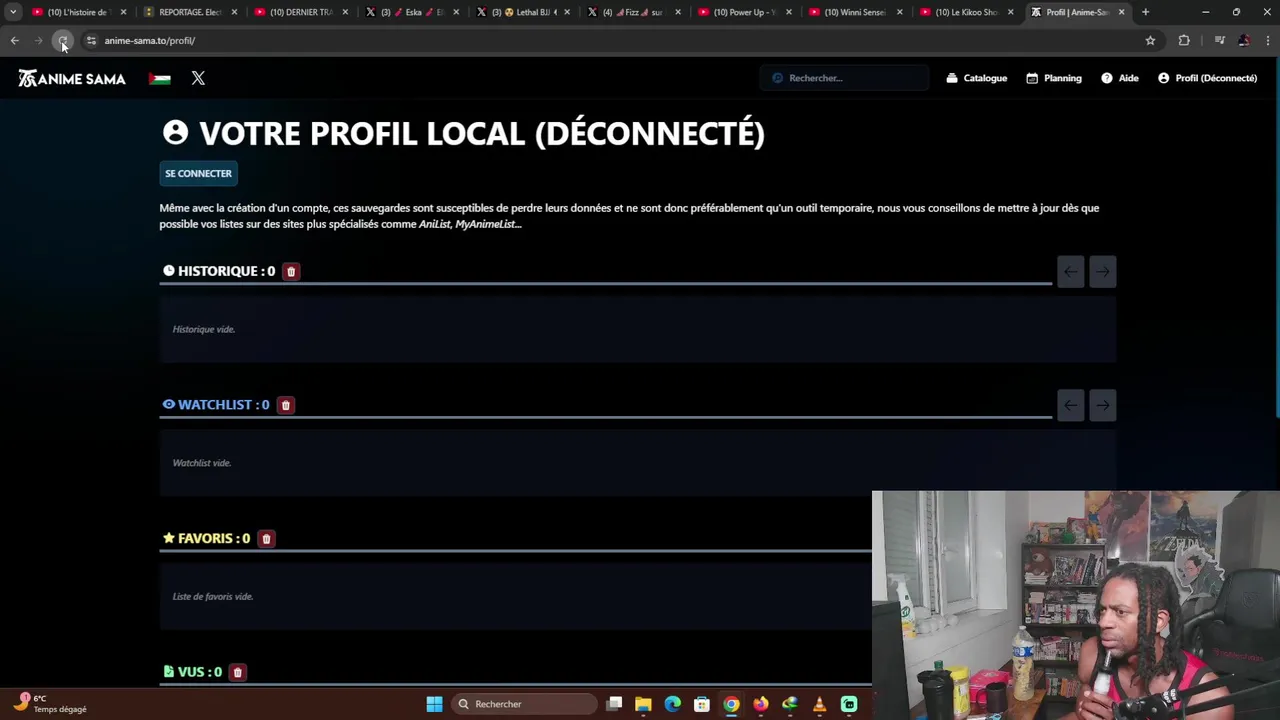Click the Anime Sama logo
1280x720 pixels.
point(72,78)
